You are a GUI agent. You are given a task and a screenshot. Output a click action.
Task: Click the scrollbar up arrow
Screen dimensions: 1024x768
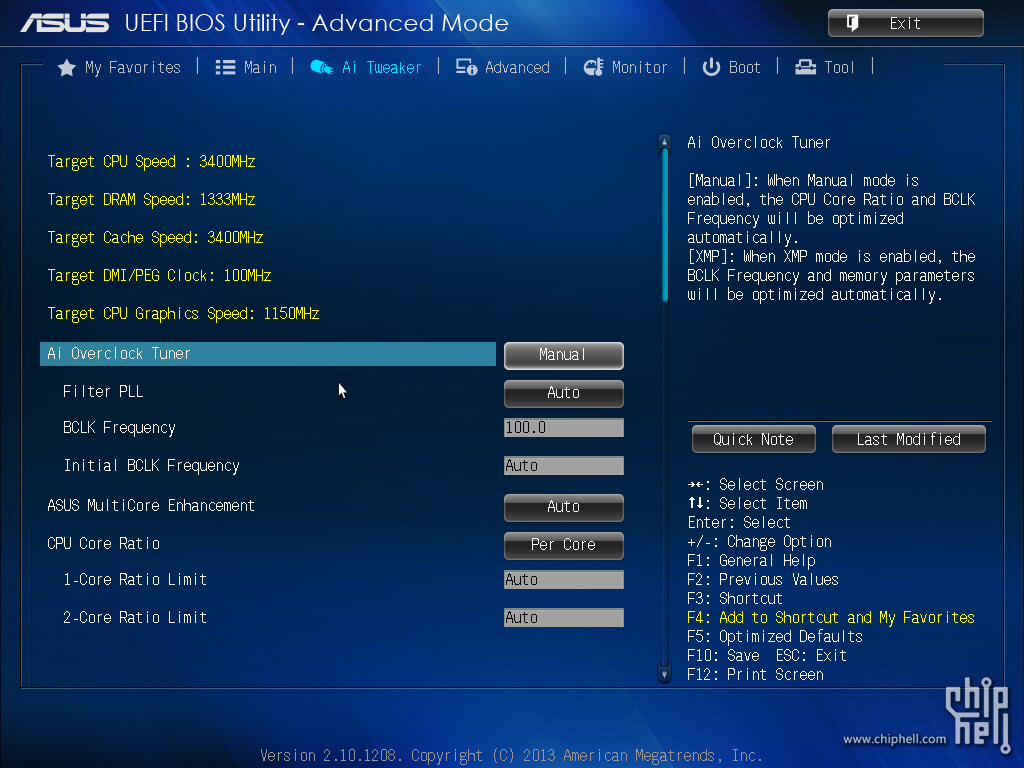pyautogui.click(x=664, y=142)
